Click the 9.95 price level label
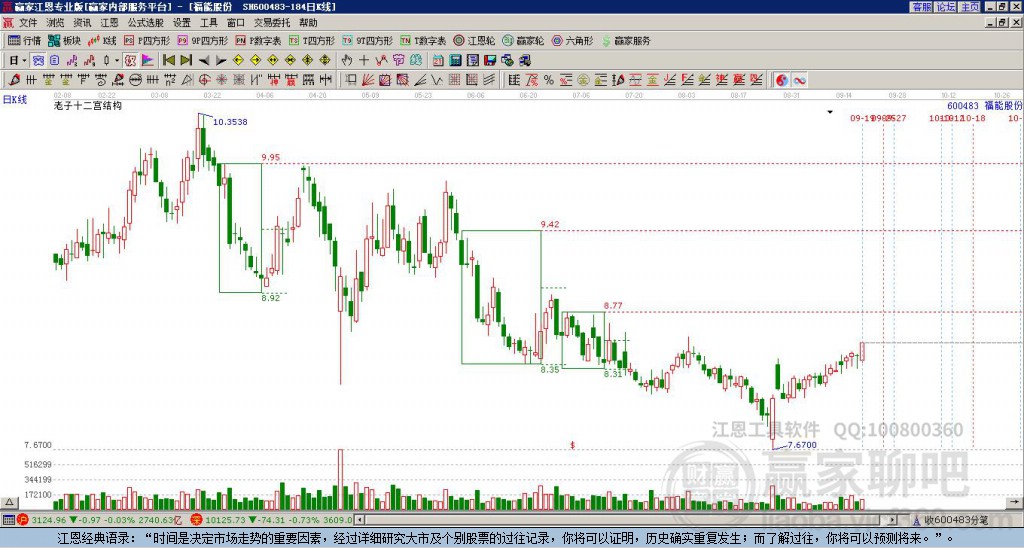The width and height of the screenshot is (1024, 548). point(270,157)
